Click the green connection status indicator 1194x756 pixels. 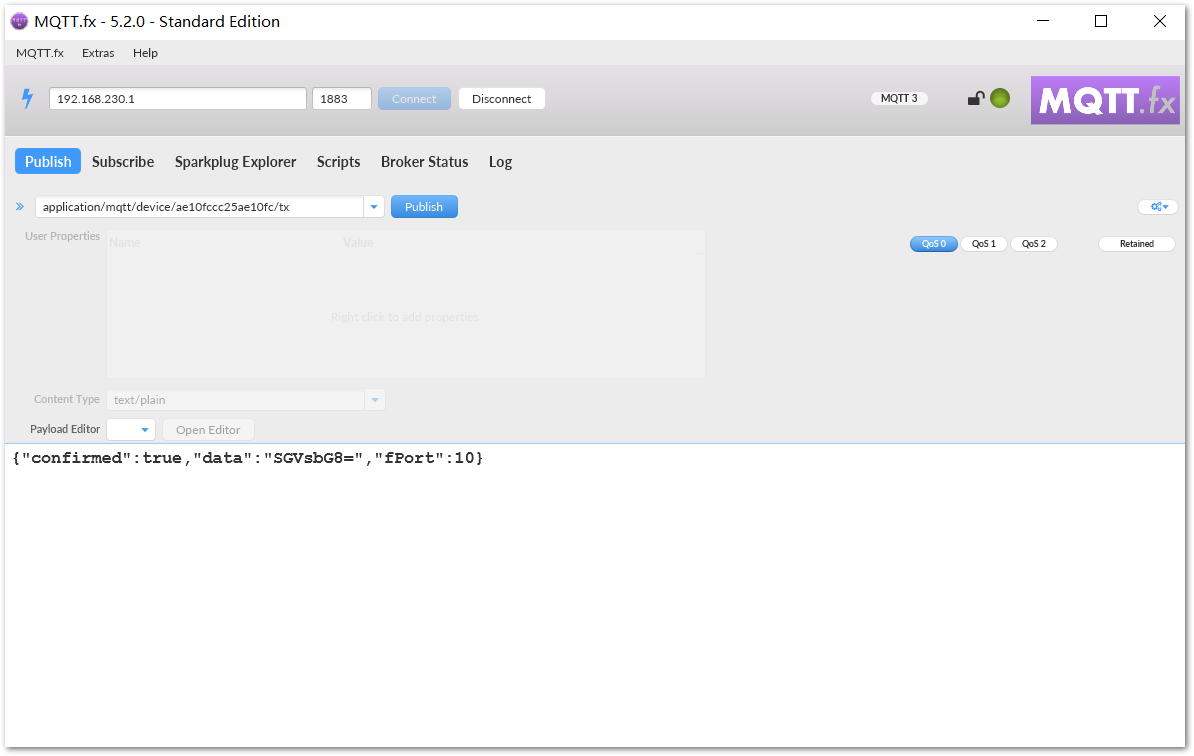click(1000, 98)
